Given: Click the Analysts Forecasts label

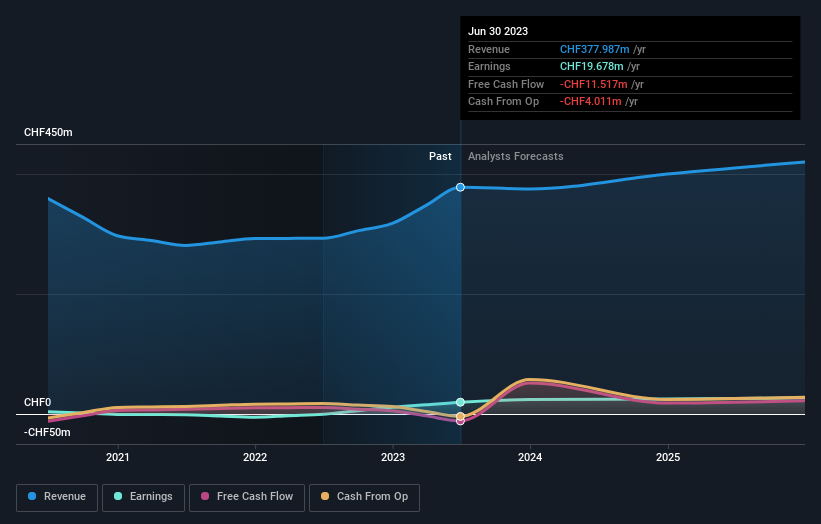Looking at the screenshot, I should 516,157.
